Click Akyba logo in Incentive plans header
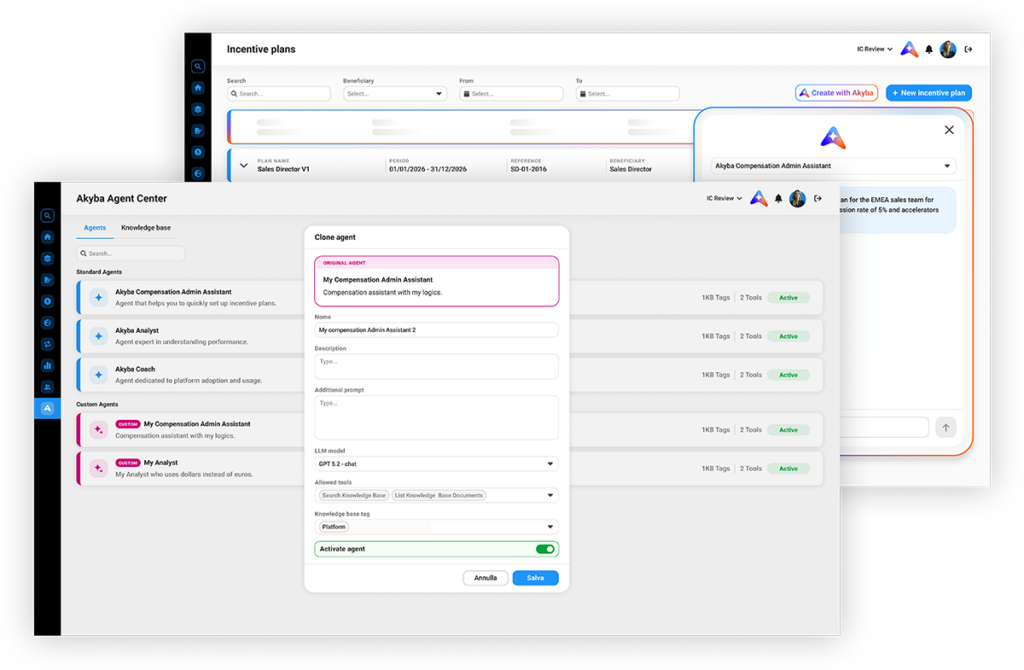The height and width of the screenshot is (670, 1024). (909, 49)
